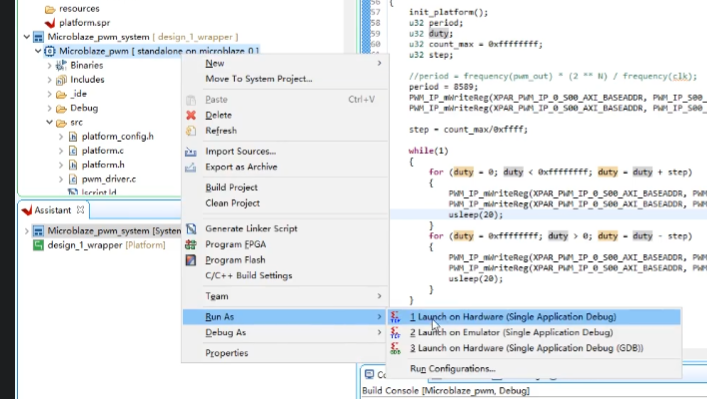The width and height of the screenshot is (707, 399).
Task: Switch to the Assistant tab
Action: (53, 210)
